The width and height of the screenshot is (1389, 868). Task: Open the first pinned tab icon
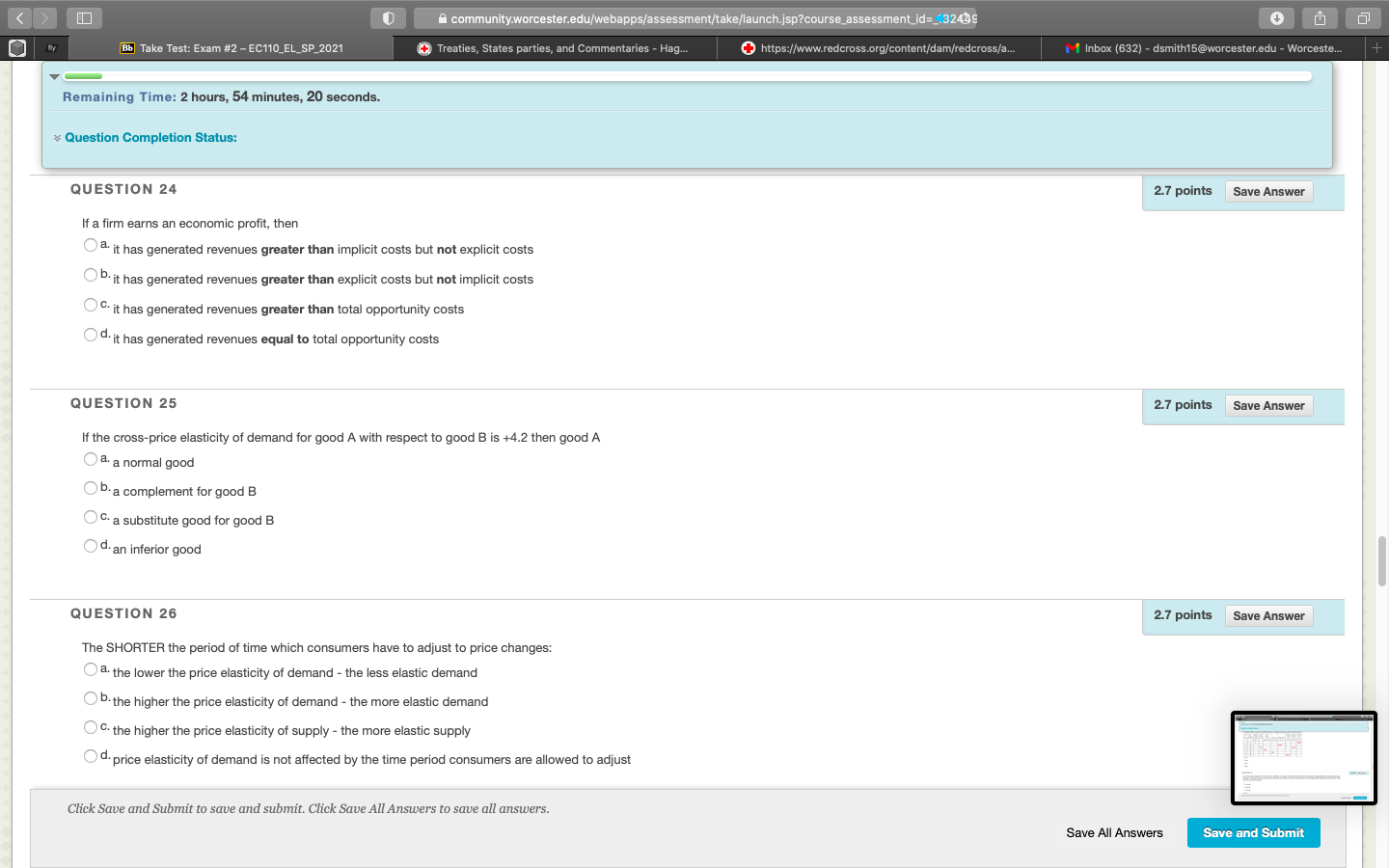pos(17,47)
